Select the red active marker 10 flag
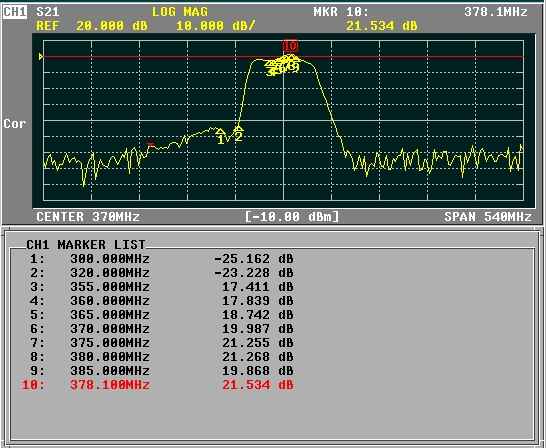 coord(290,46)
